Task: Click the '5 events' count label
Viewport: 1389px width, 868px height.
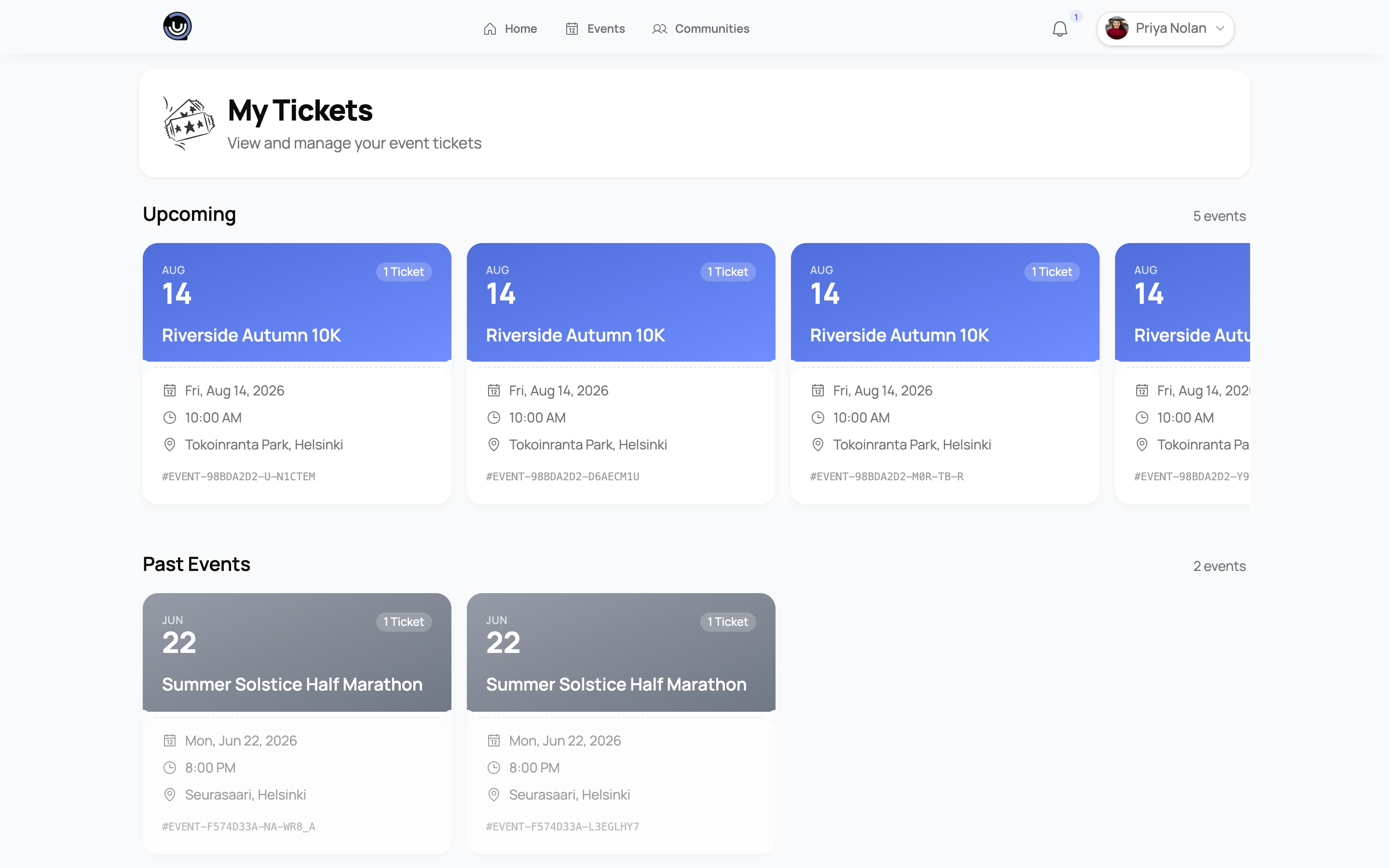Action: (1219, 217)
